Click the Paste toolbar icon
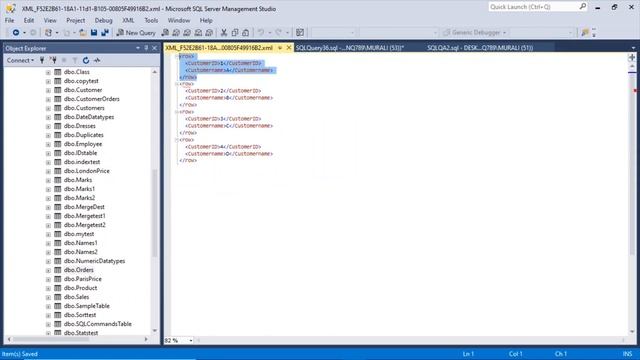The image size is (640, 360). [246, 33]
